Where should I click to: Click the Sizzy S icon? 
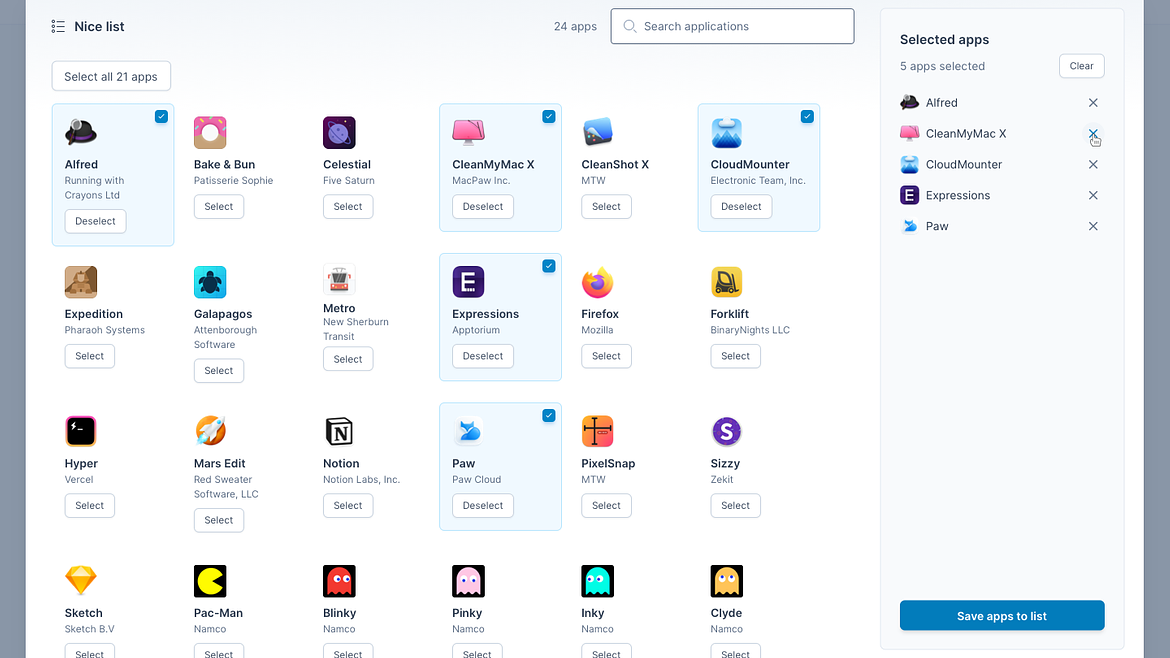pyautogui.click(x=727, y=431)
